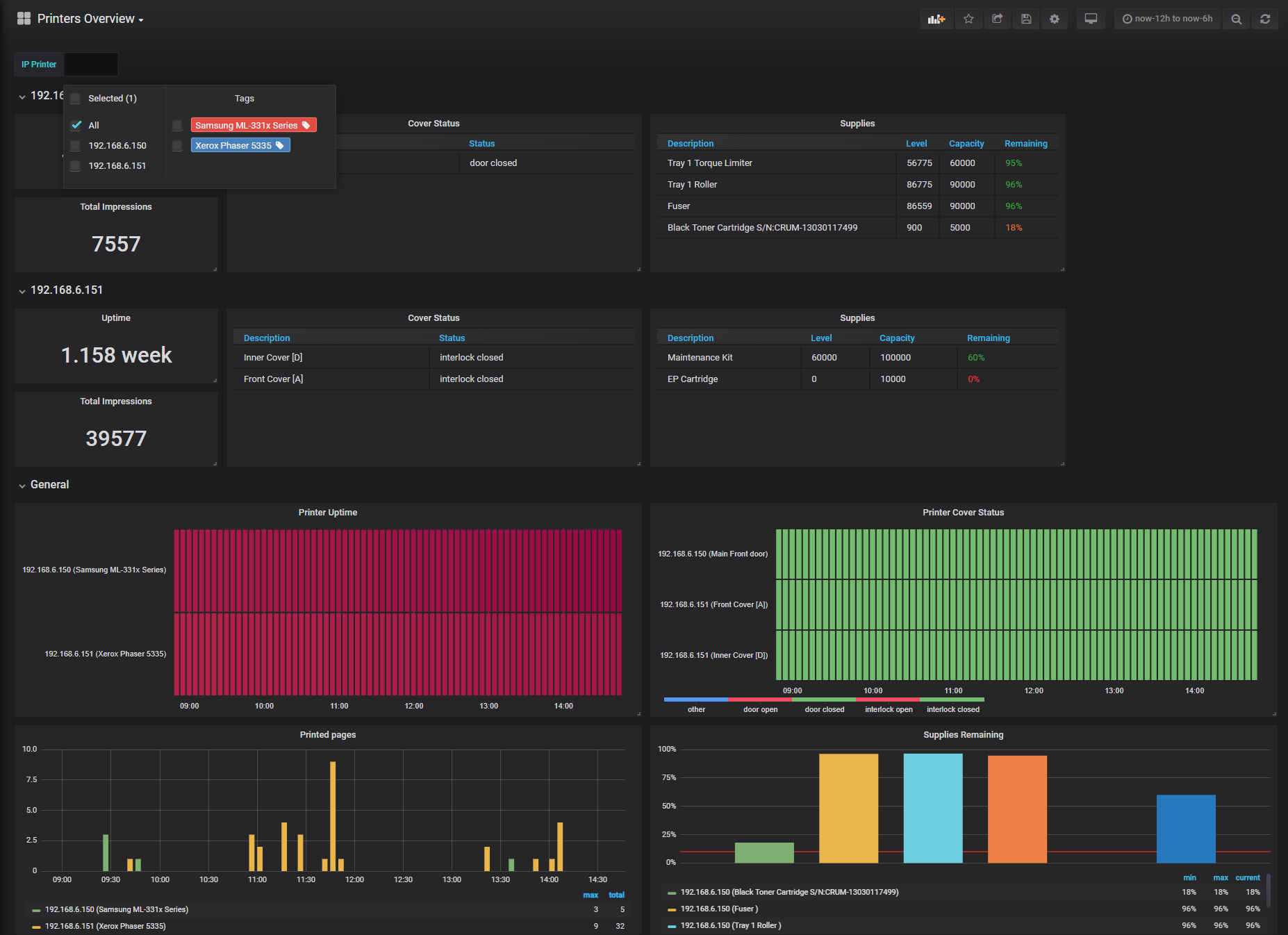1288x935 pixels.
Task: Sort first Supplies table by Remaining
Action: click(x=1025, y=144)
